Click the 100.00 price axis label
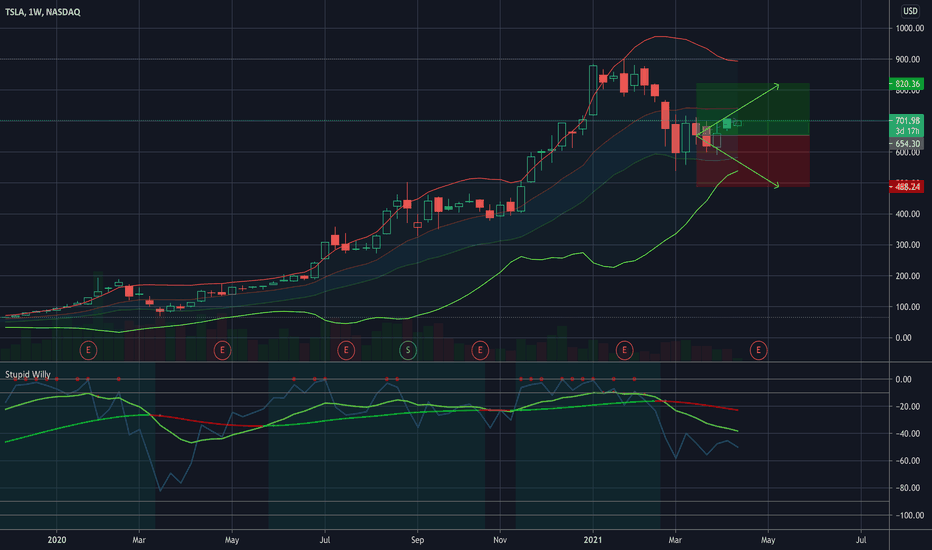The width and height of the screenshot is (932, 550). pos(908,307)
